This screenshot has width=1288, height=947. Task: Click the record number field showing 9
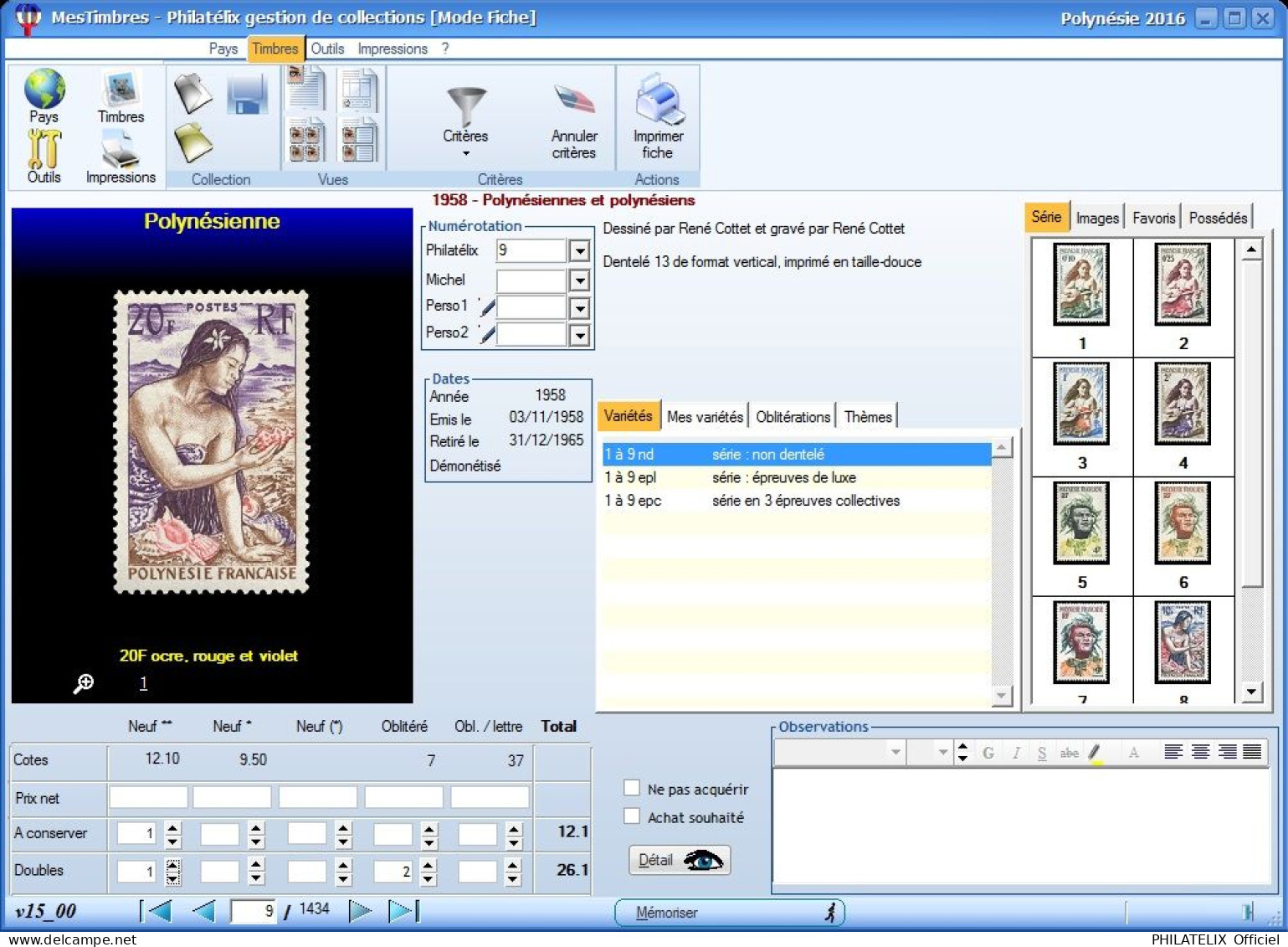coord(254,911)
